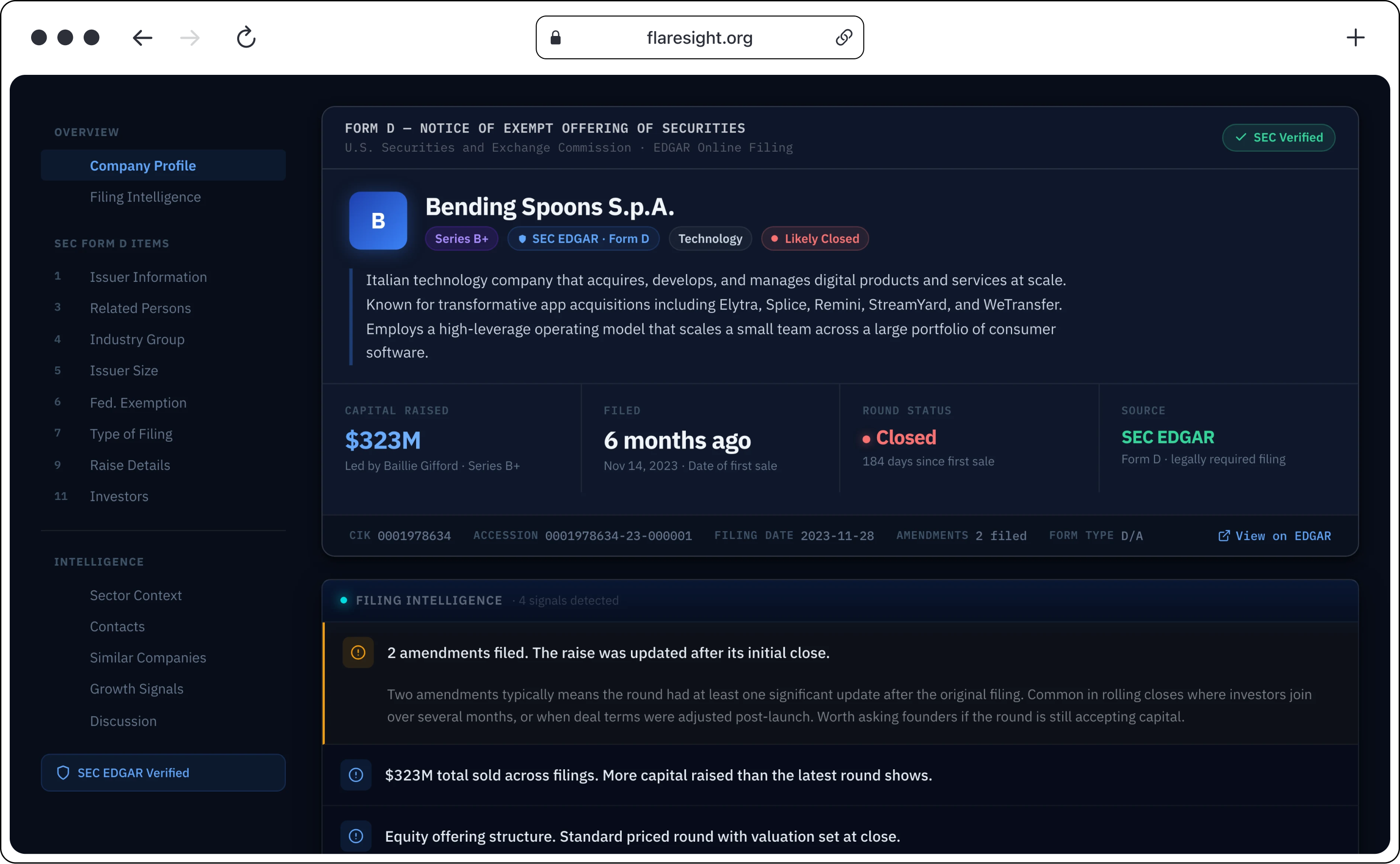Screen dimensions: 1400x864
Task: Click the 2 amendments filed signal headline
Action: 608,653
